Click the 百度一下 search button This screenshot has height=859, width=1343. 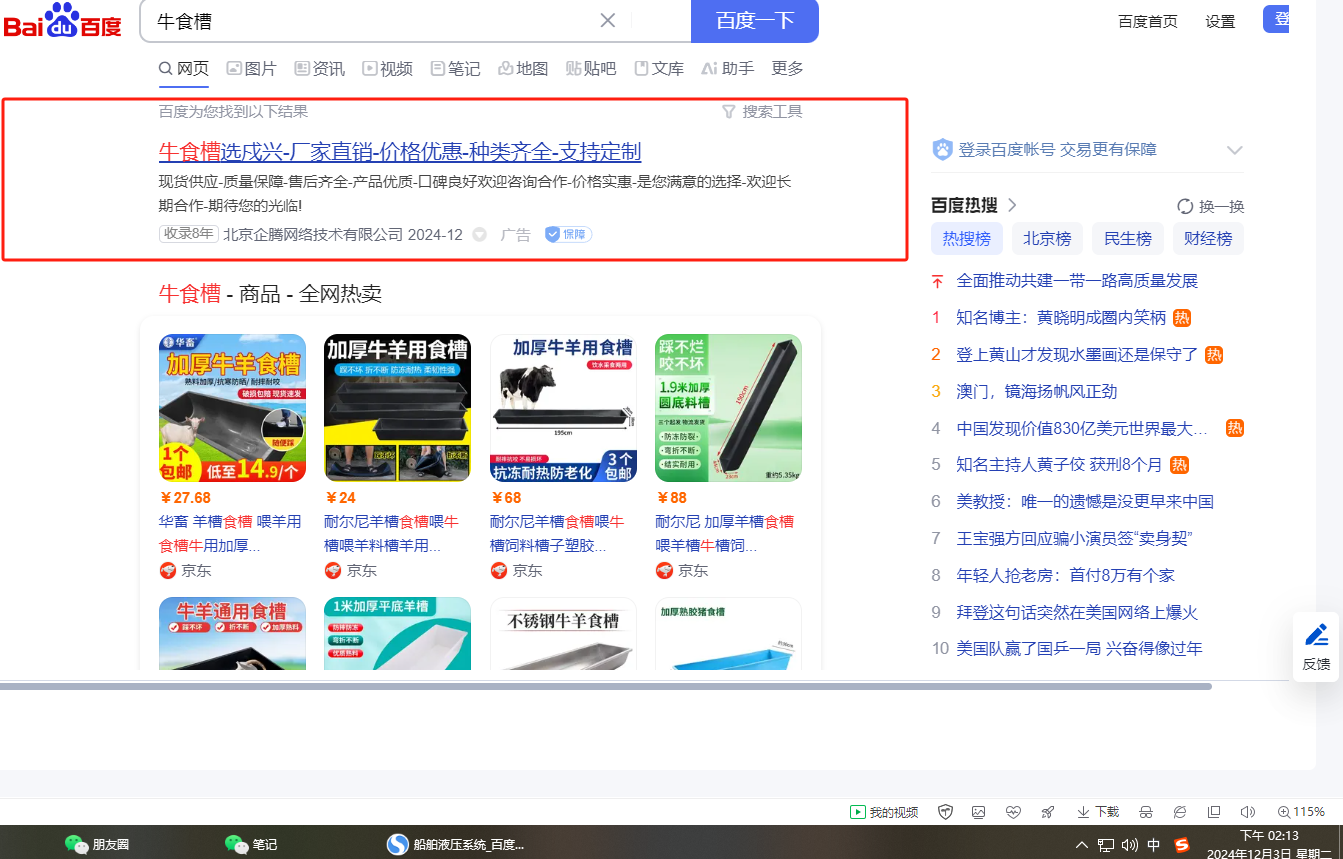coord(755,21)
